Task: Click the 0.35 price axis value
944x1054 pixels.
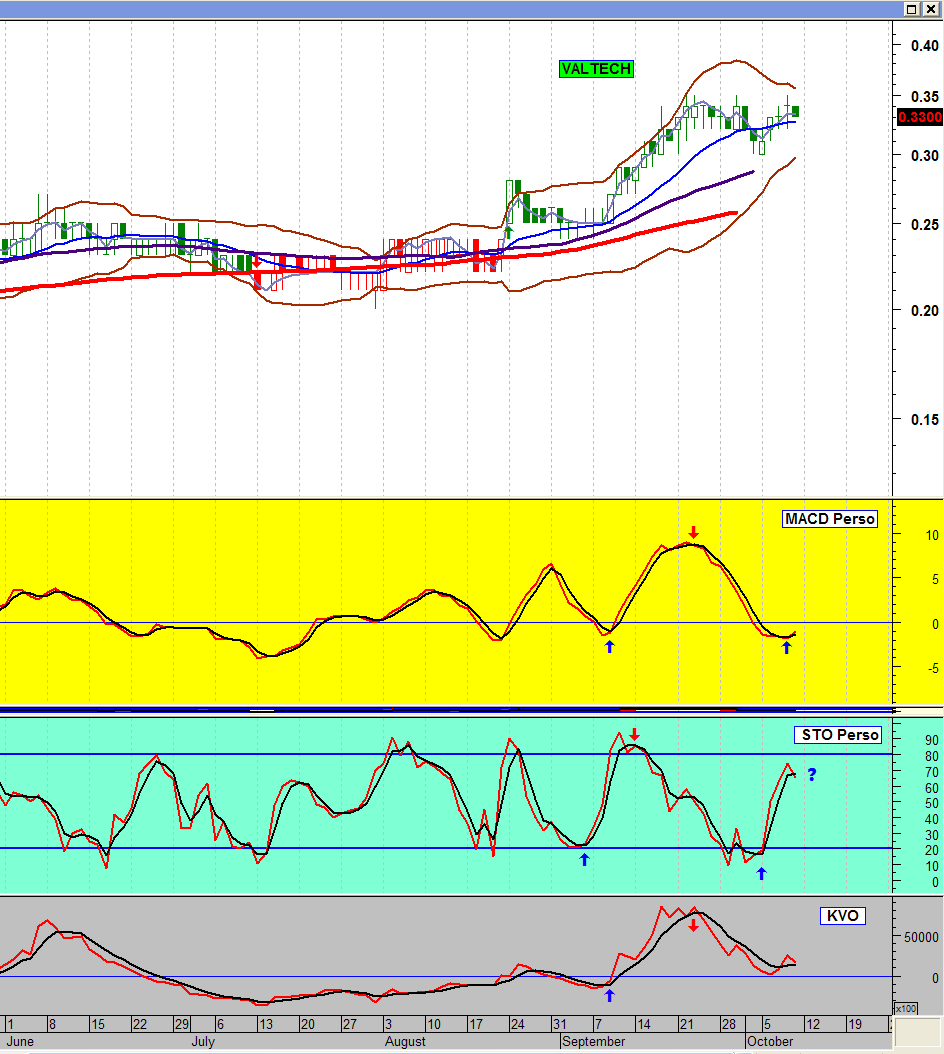Action: 925,97
